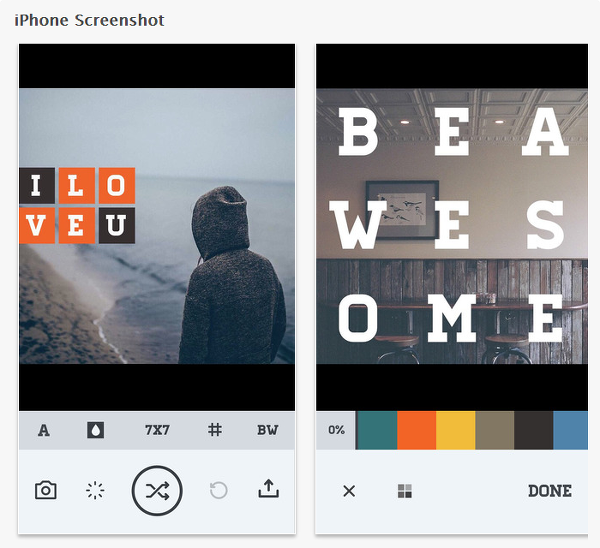
Task: Confirm with the DONE button
Action: pyautogui.click(x=550, y=491)
